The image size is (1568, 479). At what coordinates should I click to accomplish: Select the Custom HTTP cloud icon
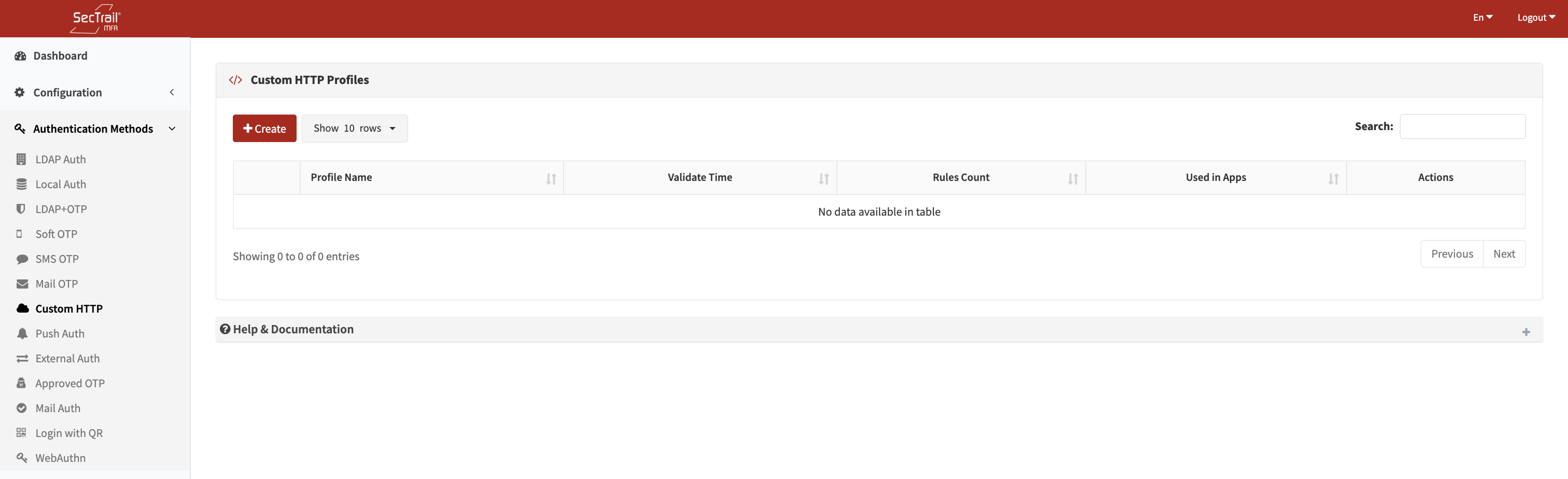22,308
